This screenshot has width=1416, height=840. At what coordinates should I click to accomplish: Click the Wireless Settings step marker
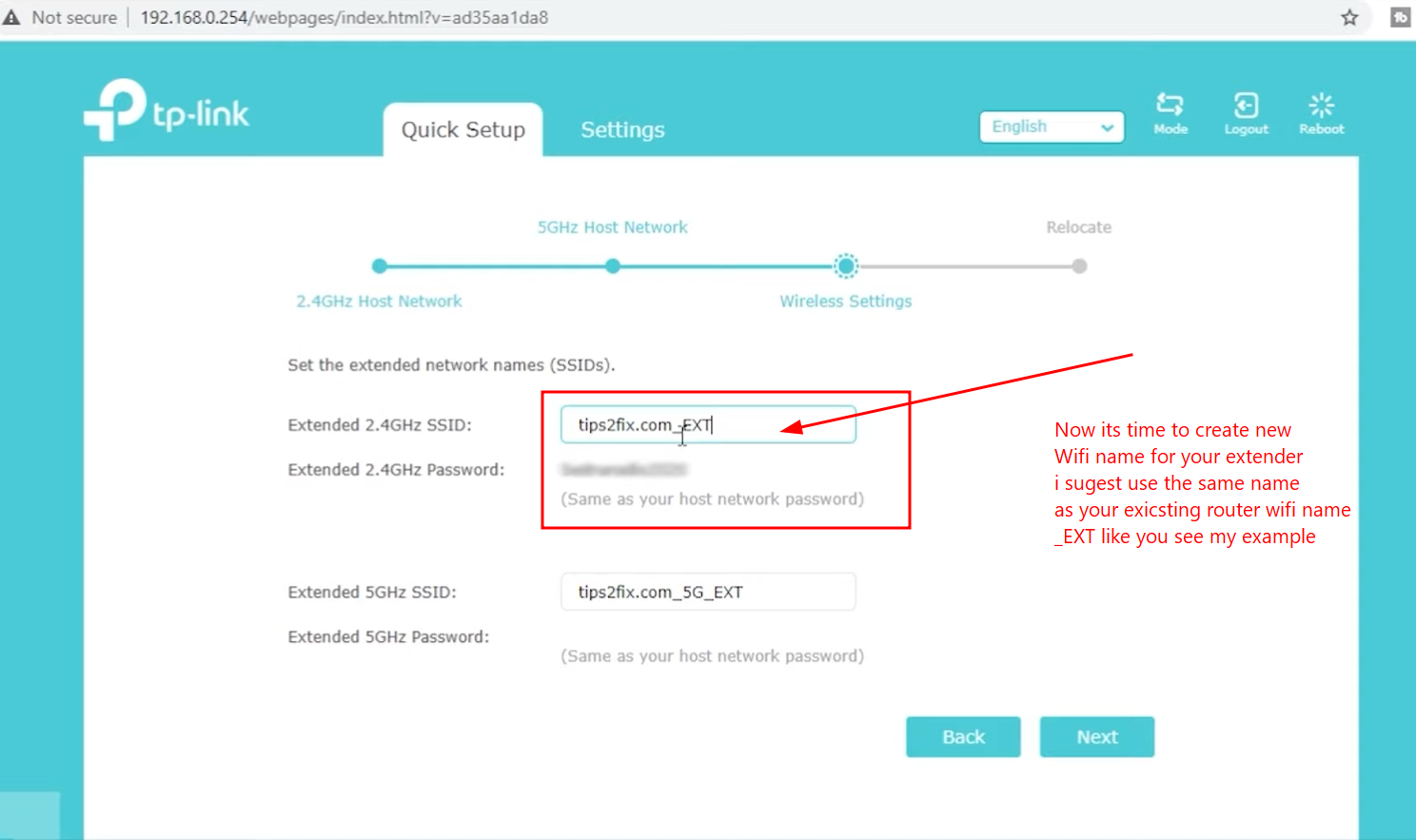coord(846,266)
